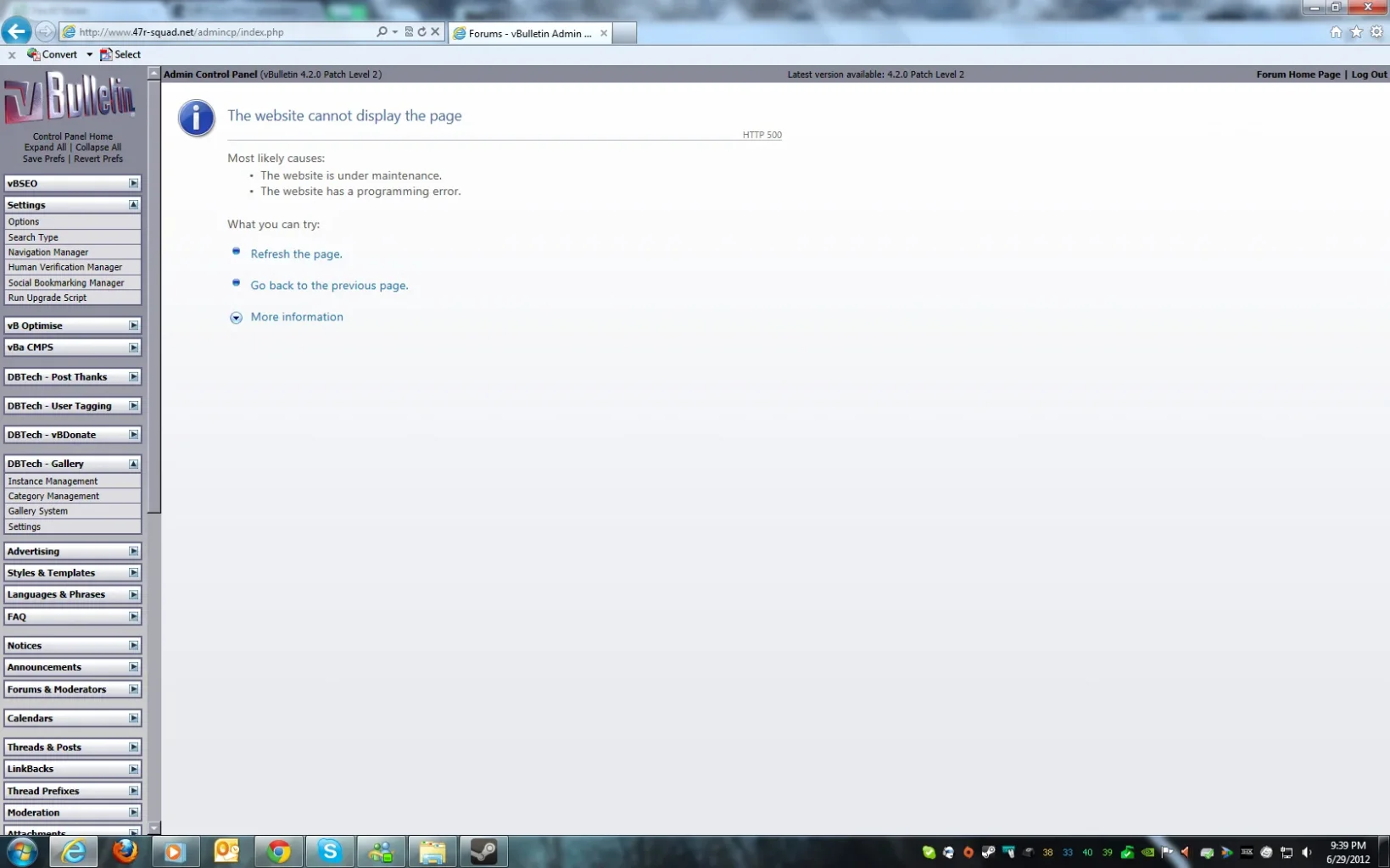Click Log Out link
The width and height of the screenshot is (1390, 868).
point(1369,75)
